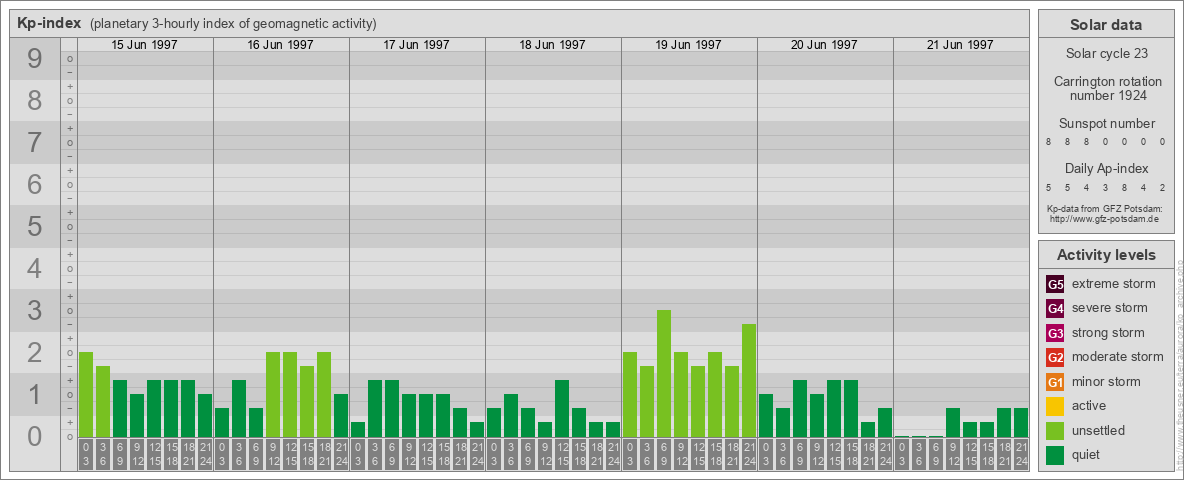Click the 'severe storm' legend label
Viewport: 1184px width, 480px height.
pos(1110,309)
